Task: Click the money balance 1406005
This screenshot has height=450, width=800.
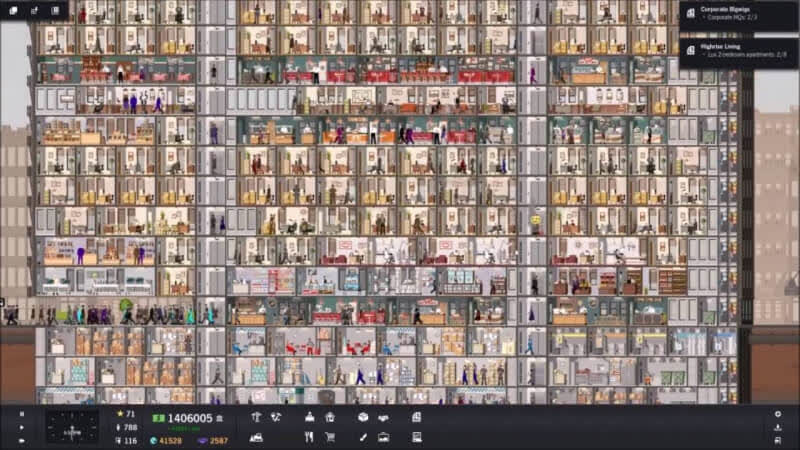Action: click(190, 418)
